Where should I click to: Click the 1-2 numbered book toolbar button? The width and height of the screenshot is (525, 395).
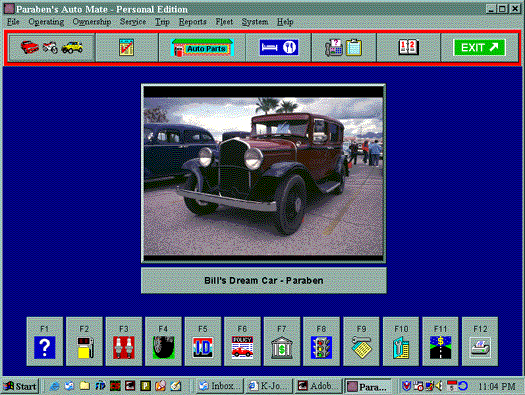tap(408, 48)
